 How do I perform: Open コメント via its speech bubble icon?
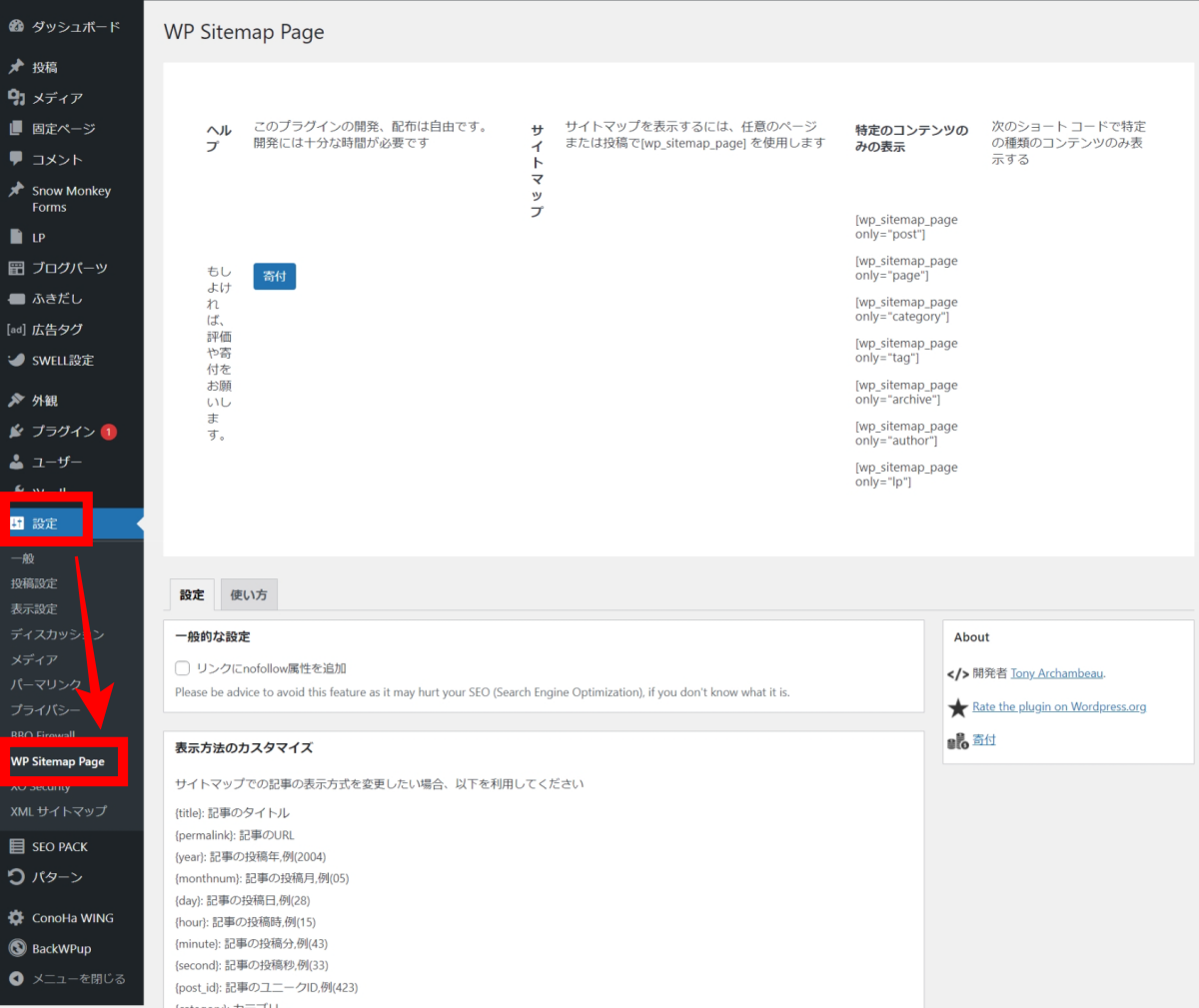pyautogui.click(x=17, y=159)
